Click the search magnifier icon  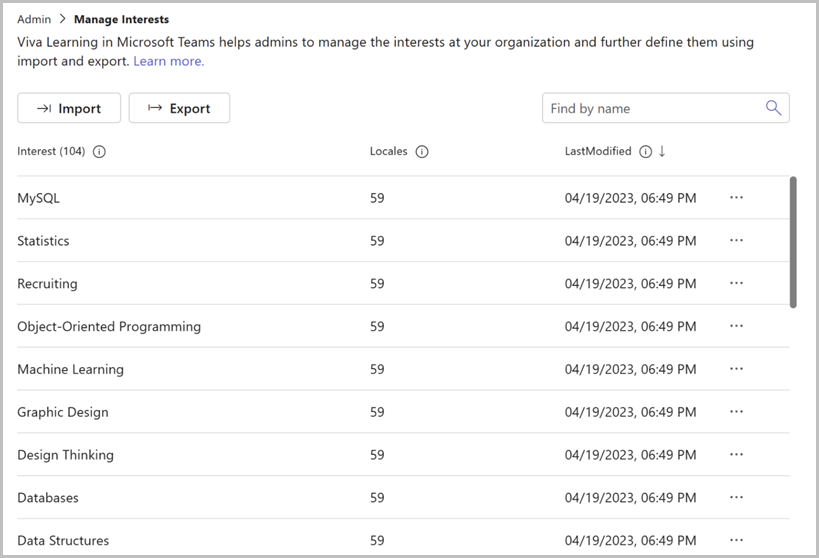pos(773,108)
